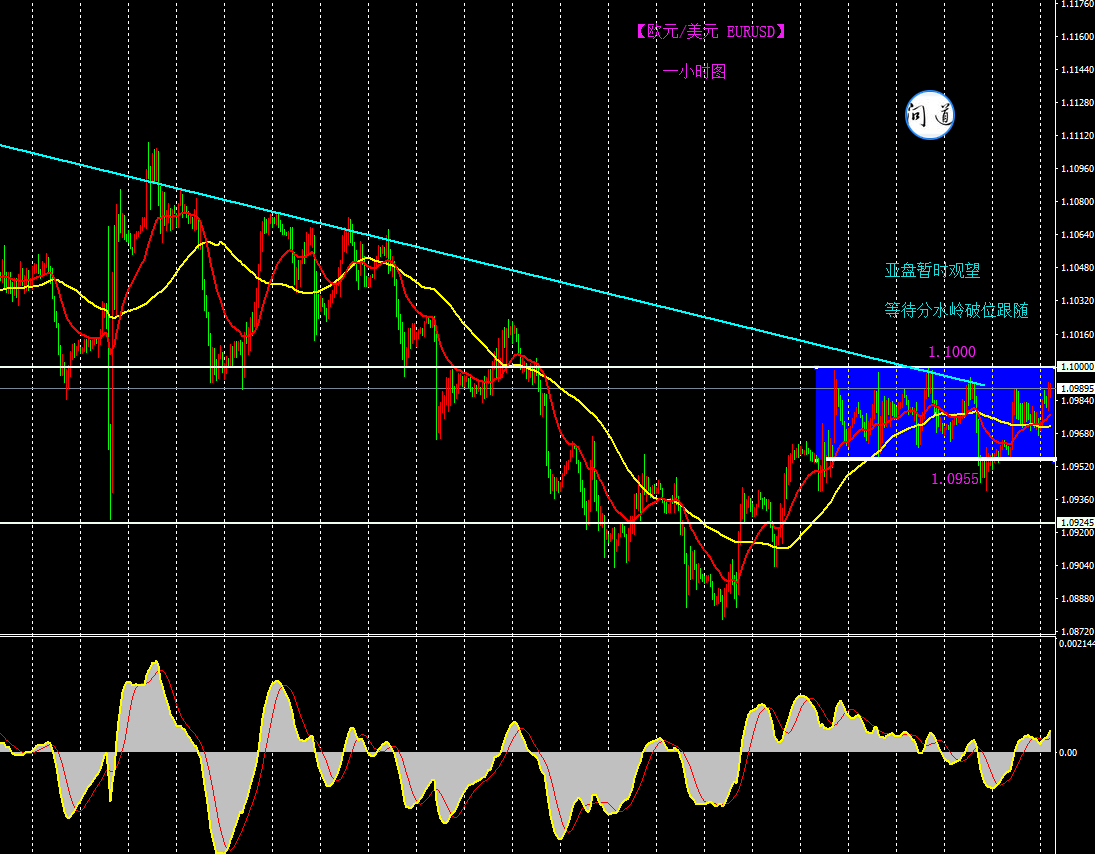
Task: Click the 1.09895 current price tag
Action: 1075,388
